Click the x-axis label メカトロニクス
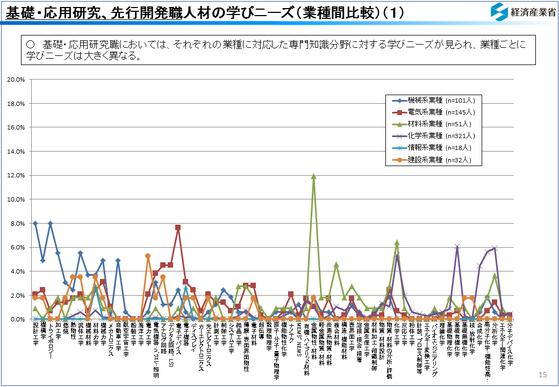Screen dimensions: 559x387 [111, 339]
